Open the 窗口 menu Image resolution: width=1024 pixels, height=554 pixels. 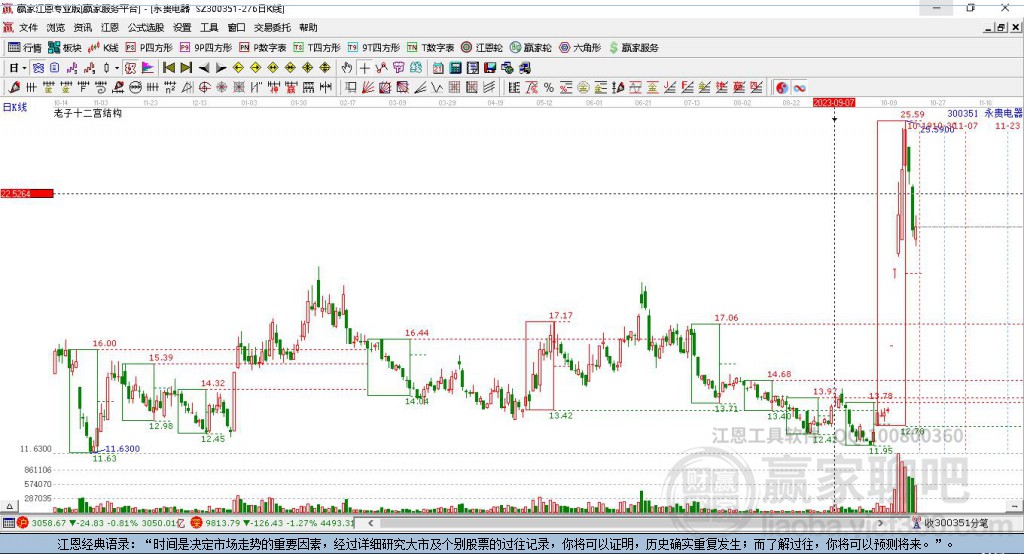tap(236, 27)
